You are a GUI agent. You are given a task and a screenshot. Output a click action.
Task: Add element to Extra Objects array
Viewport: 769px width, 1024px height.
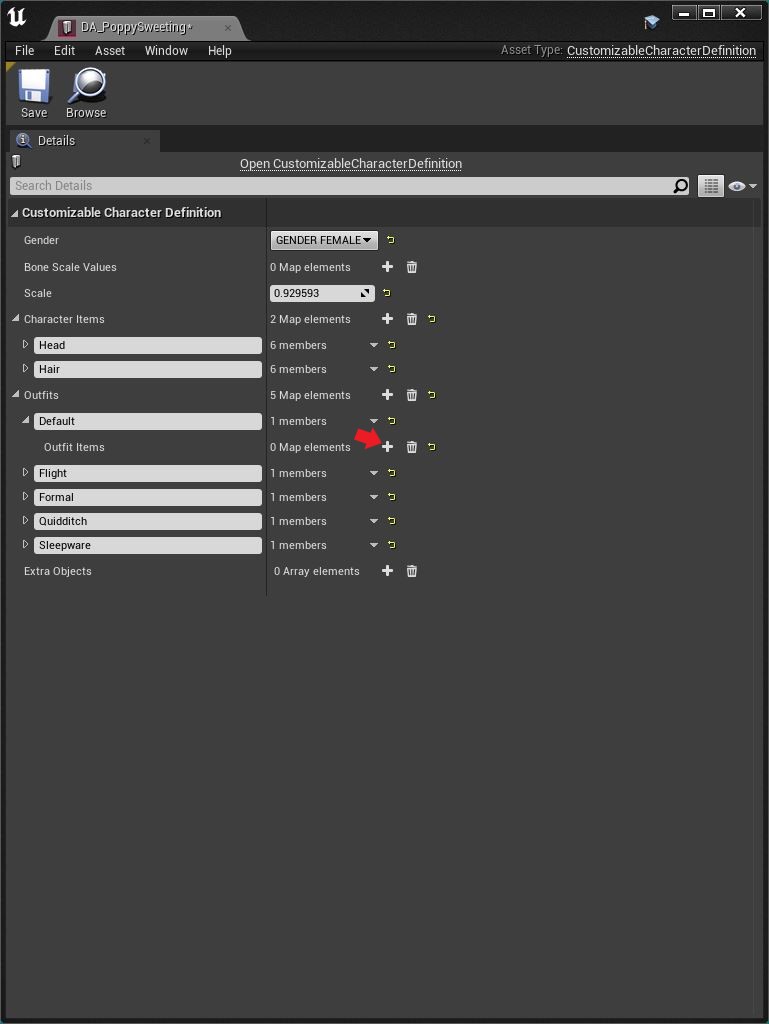click(x=387, y=571)
